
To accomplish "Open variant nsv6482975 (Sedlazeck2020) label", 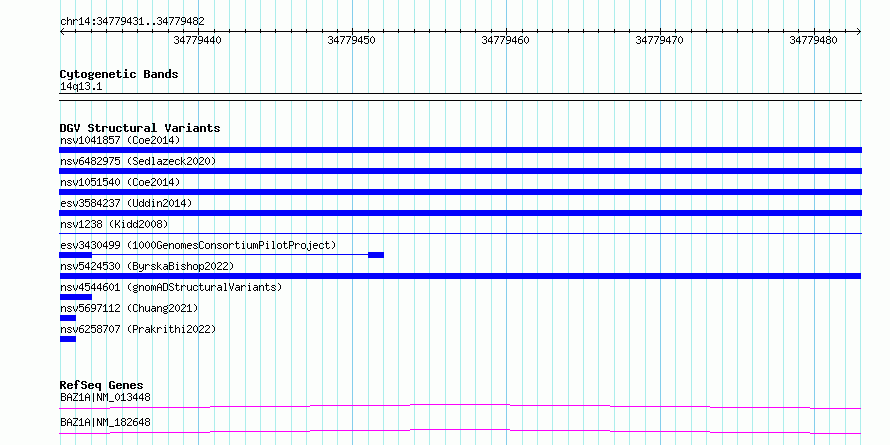I will click(x=138, y=161).
